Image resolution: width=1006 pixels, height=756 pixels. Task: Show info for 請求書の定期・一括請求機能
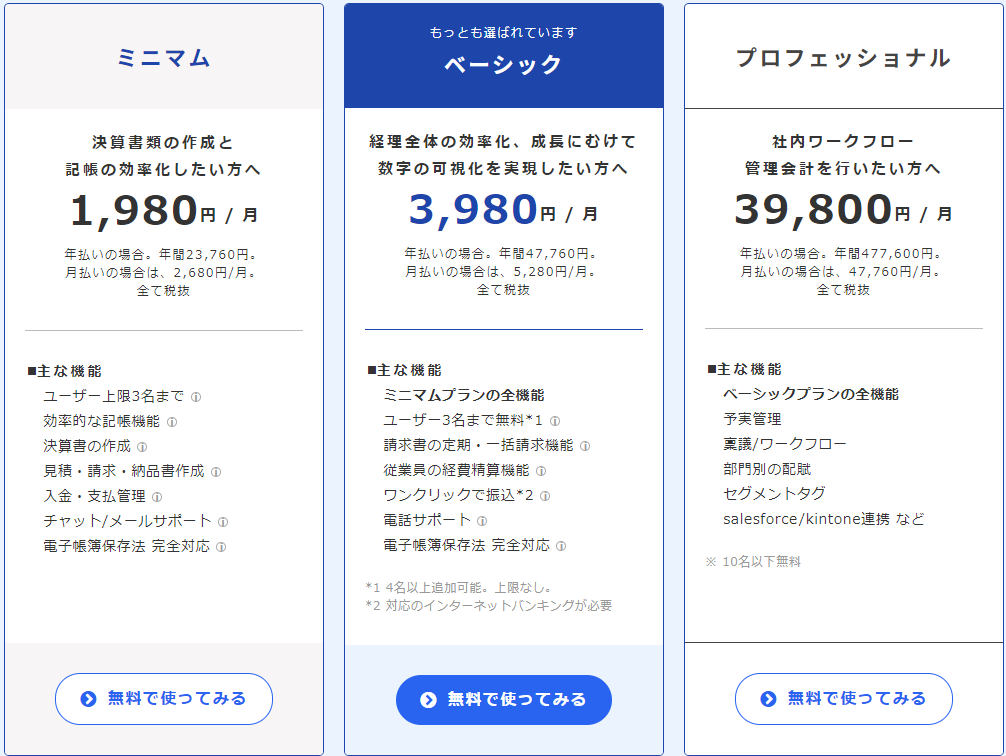tap(585, 446)
